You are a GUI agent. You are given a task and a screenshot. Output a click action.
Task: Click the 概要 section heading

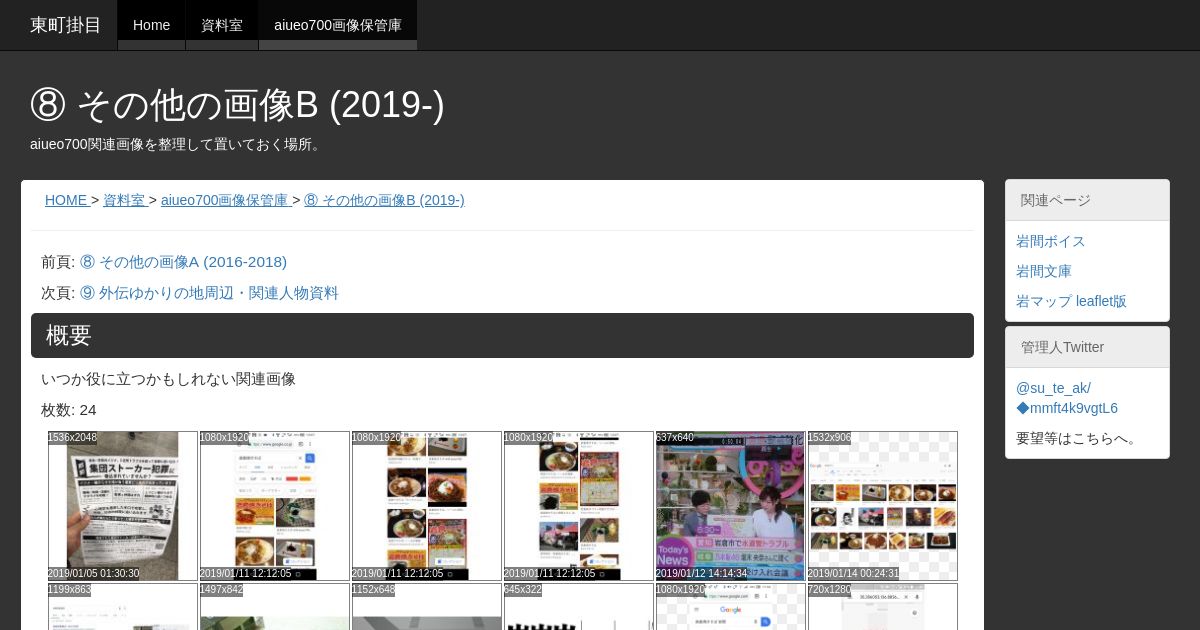click(502, 335)
